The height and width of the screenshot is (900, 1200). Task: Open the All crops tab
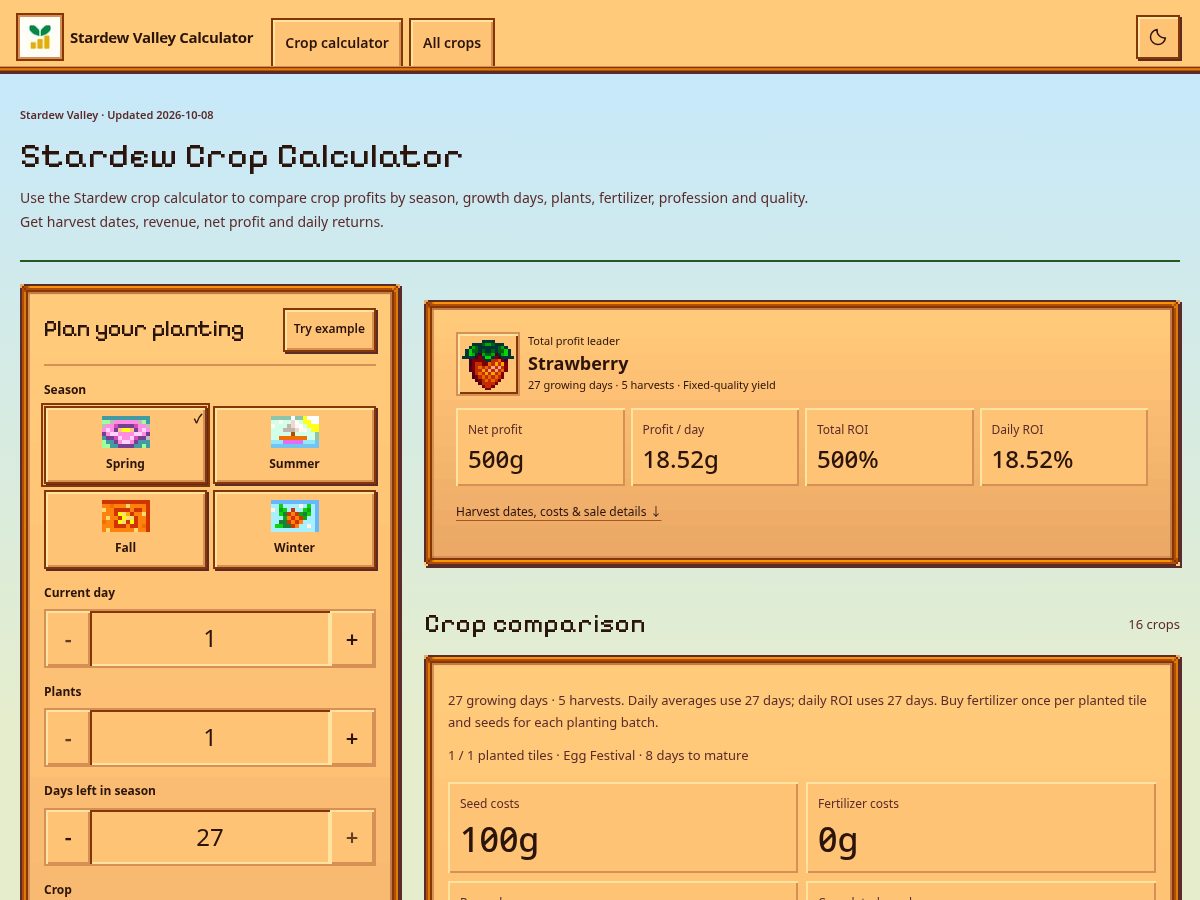[x=452, y=43]
